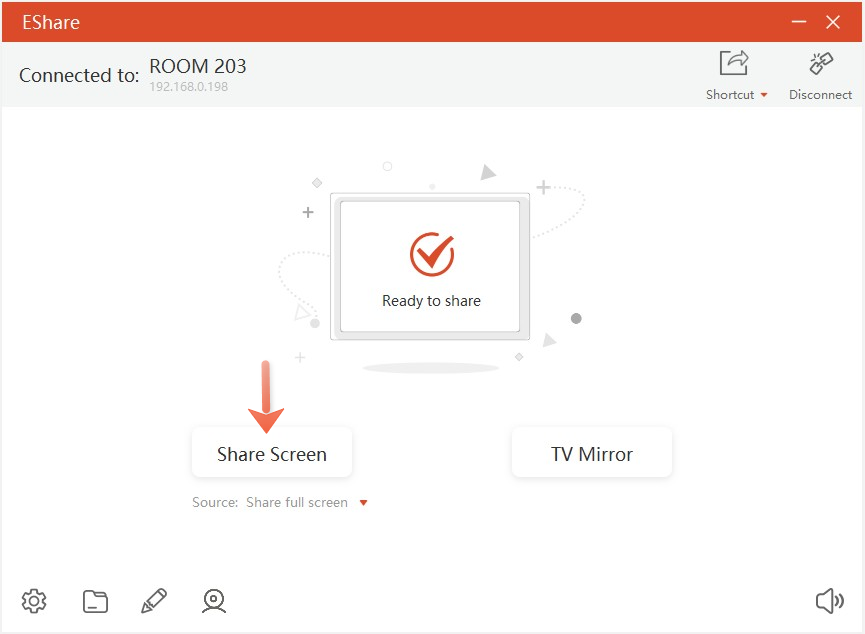Mute audio with the speaker icon
865x634 pixels.
(x=829, y=601)
